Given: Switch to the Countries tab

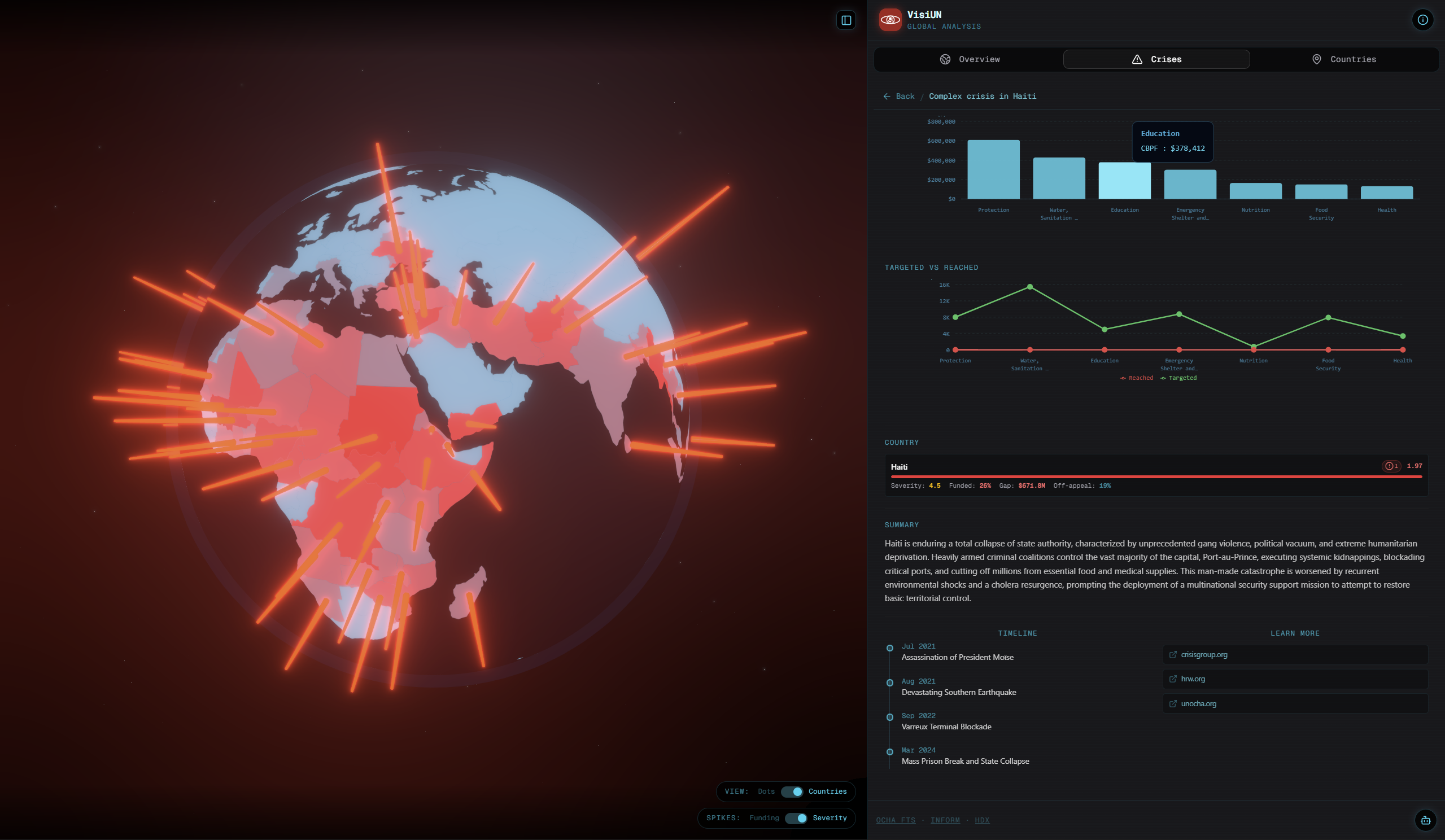Looking at the screenshot, I should point(1343,60).
